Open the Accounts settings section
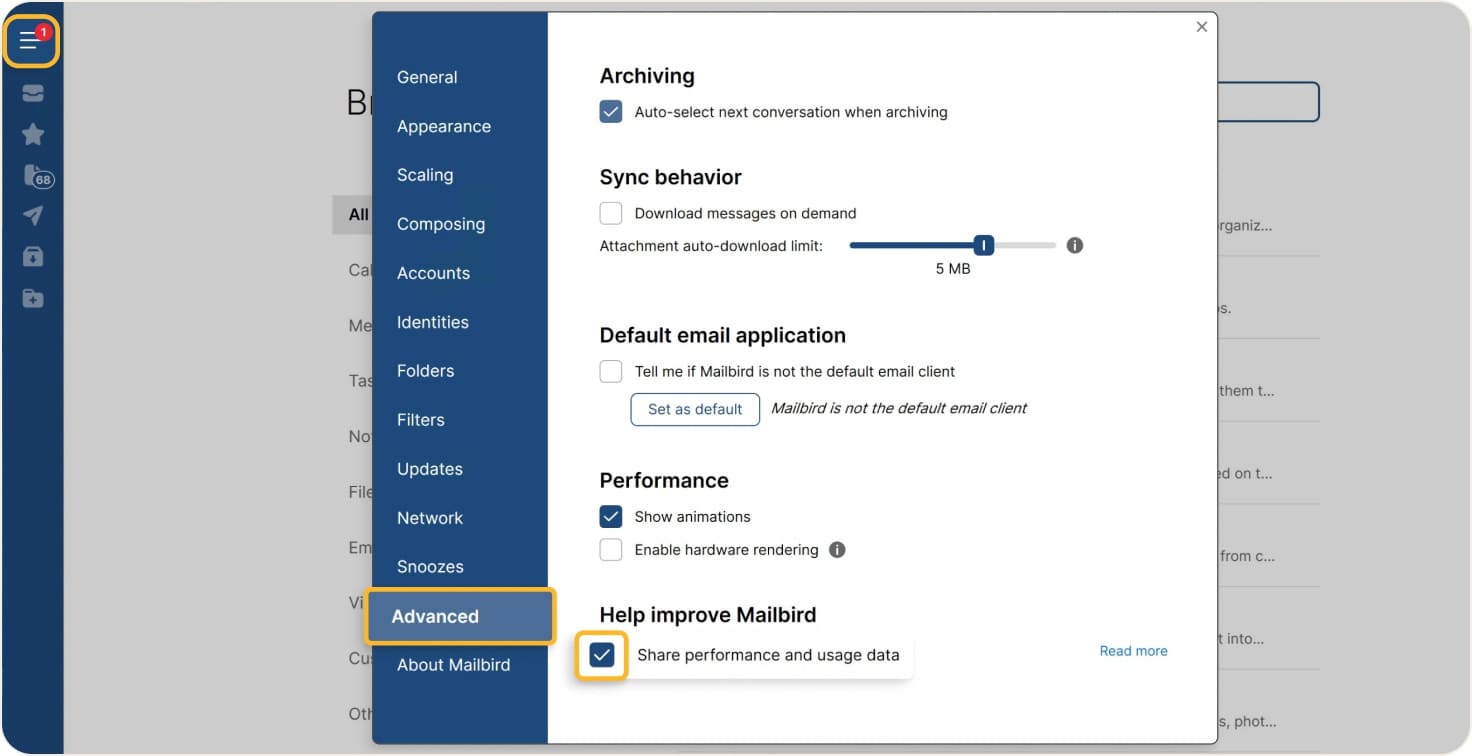 (x=434, y=272)
